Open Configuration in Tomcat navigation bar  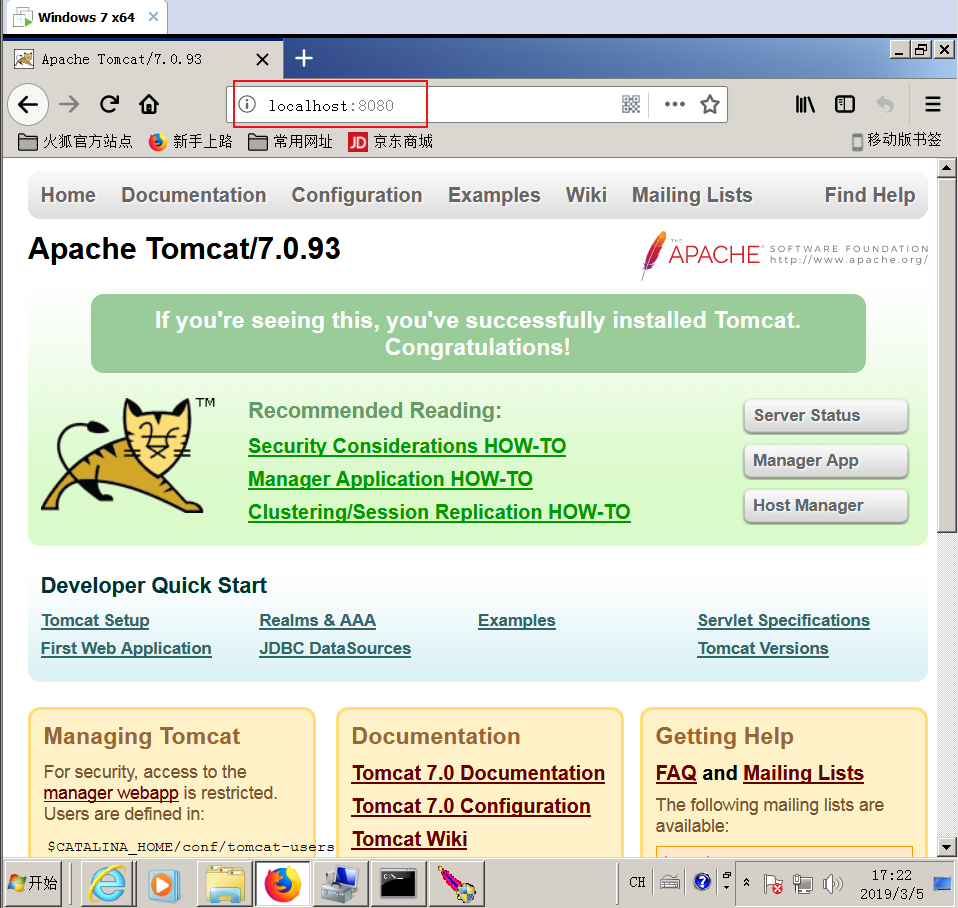[357, 195]
